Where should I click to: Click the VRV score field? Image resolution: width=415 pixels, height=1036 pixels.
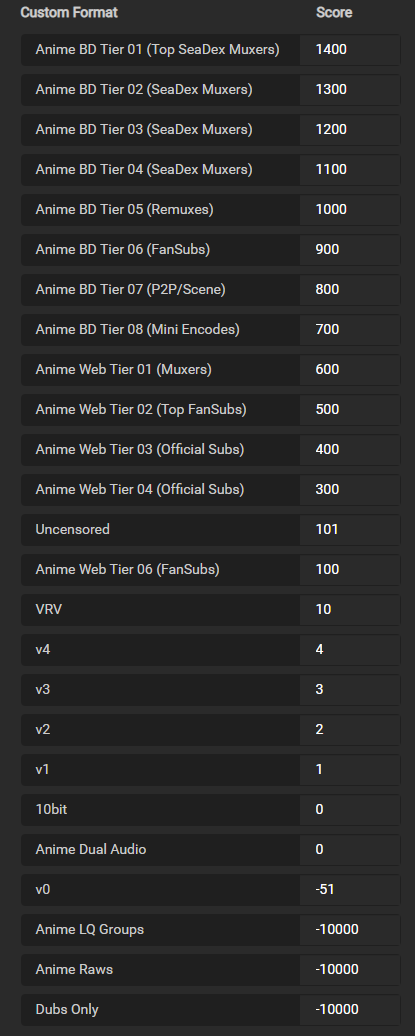[x=350, y=609]
